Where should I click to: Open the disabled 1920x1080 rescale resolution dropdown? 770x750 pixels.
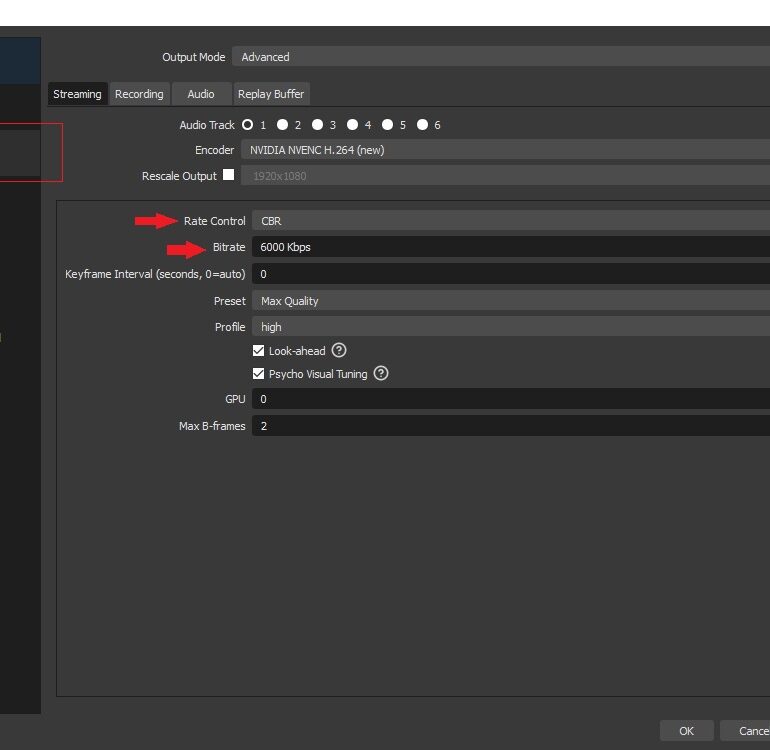tap(505, 176)
